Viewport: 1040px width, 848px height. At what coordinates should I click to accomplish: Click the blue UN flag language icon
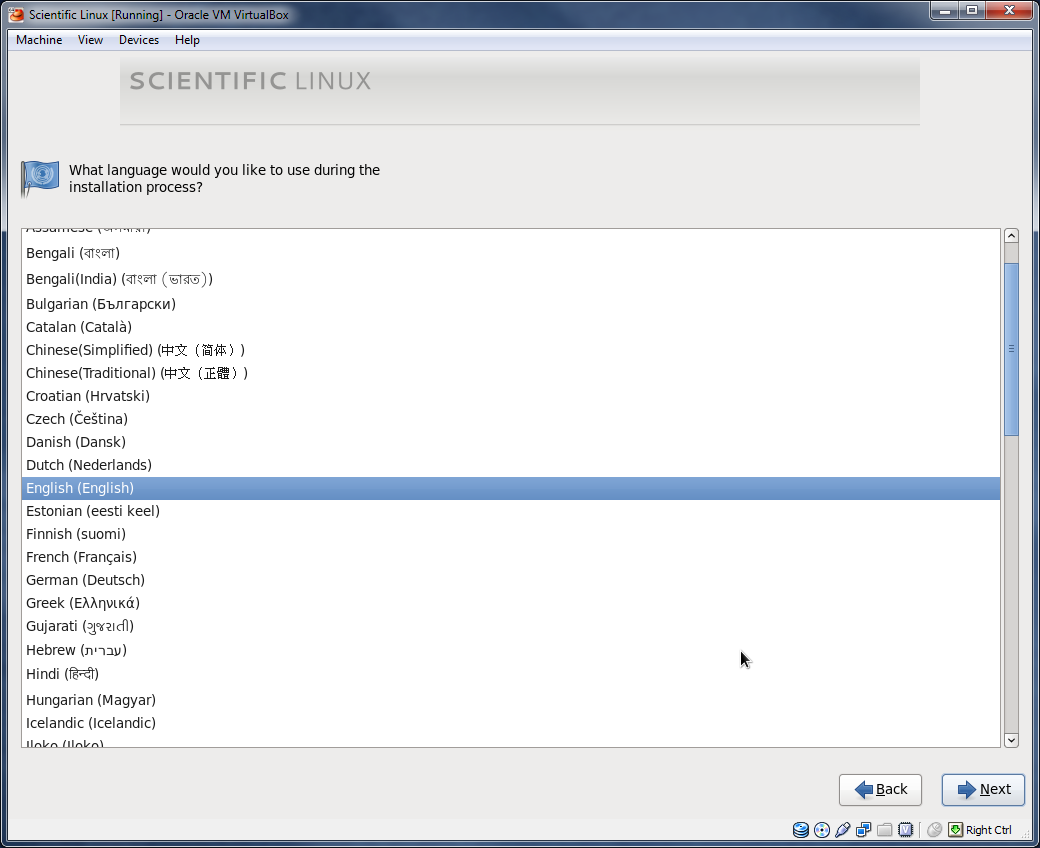(40, 179)
